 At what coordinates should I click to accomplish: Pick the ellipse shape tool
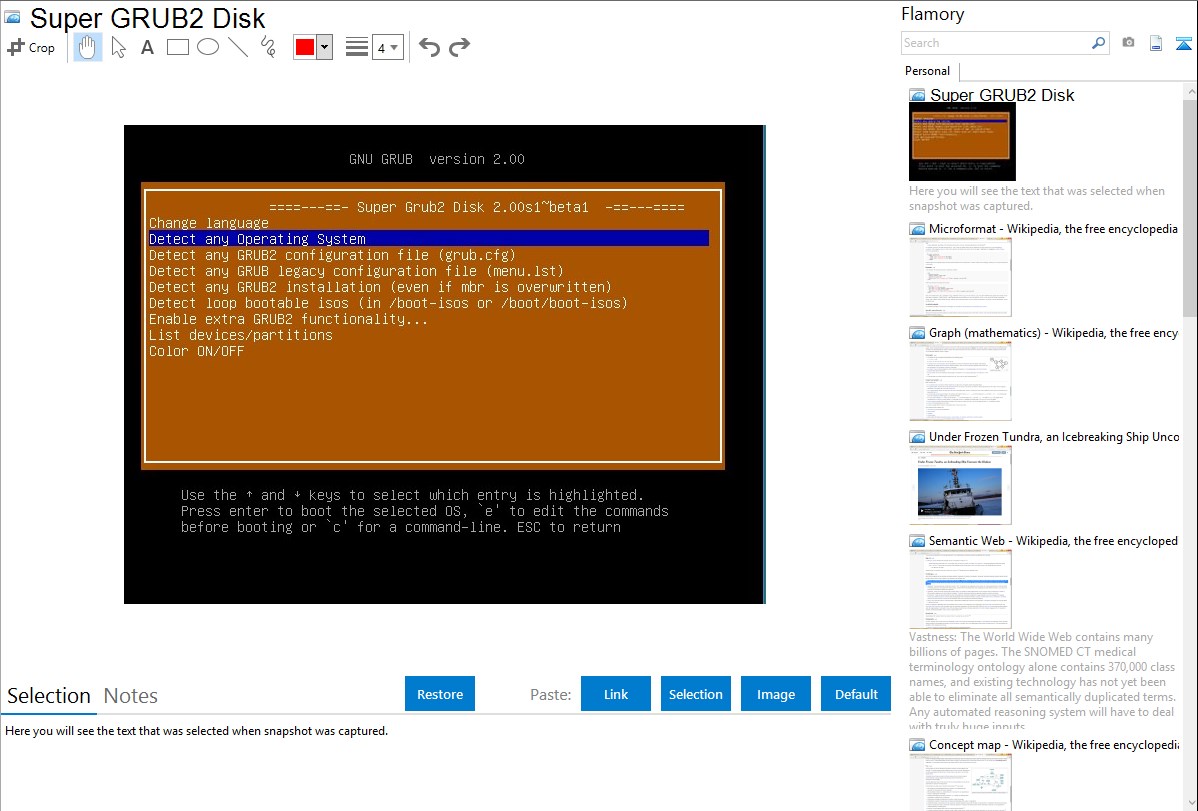point(208,47)
